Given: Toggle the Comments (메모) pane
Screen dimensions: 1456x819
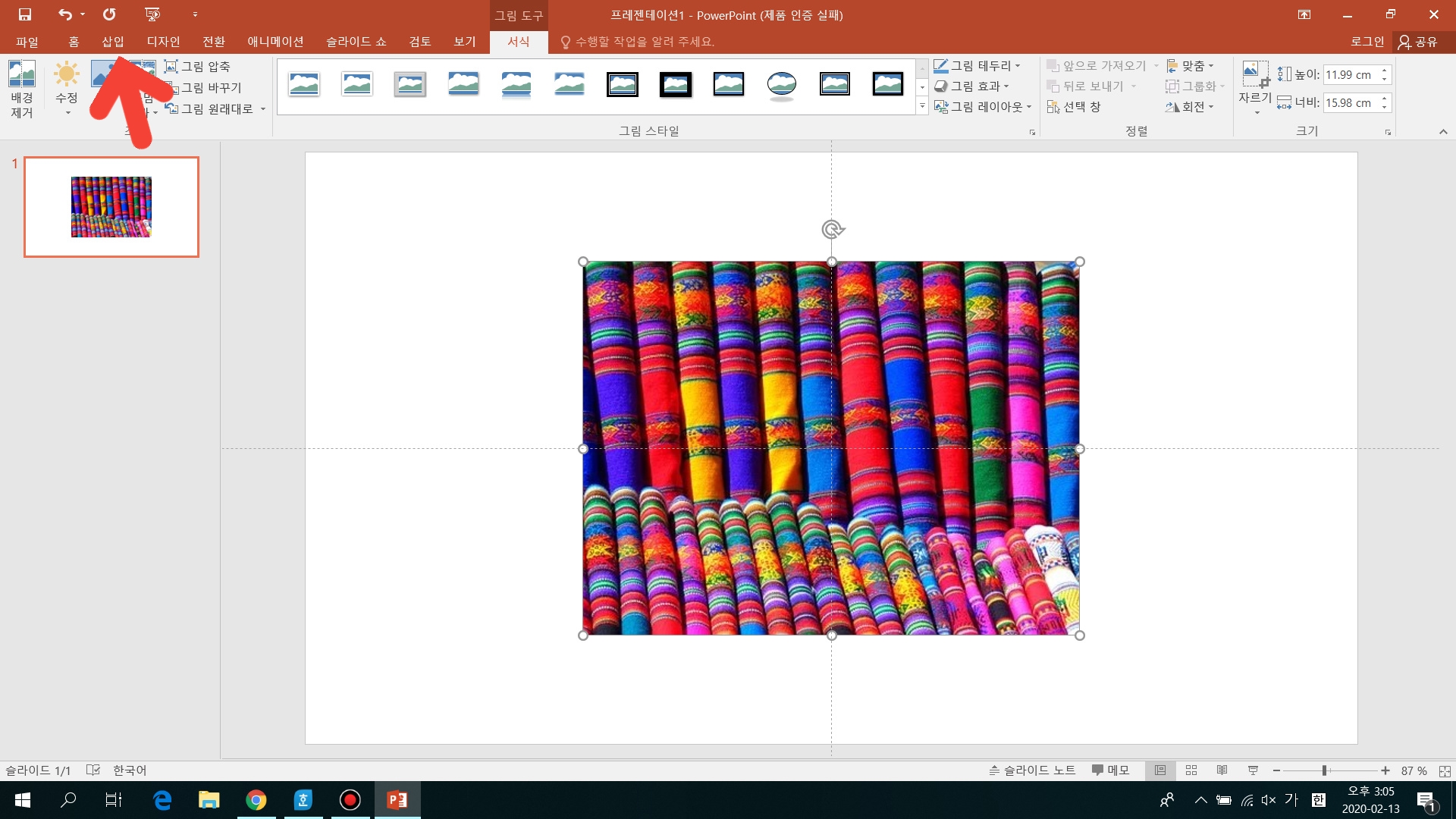Looking at the screenshot, I should [x=1110, y=770].
